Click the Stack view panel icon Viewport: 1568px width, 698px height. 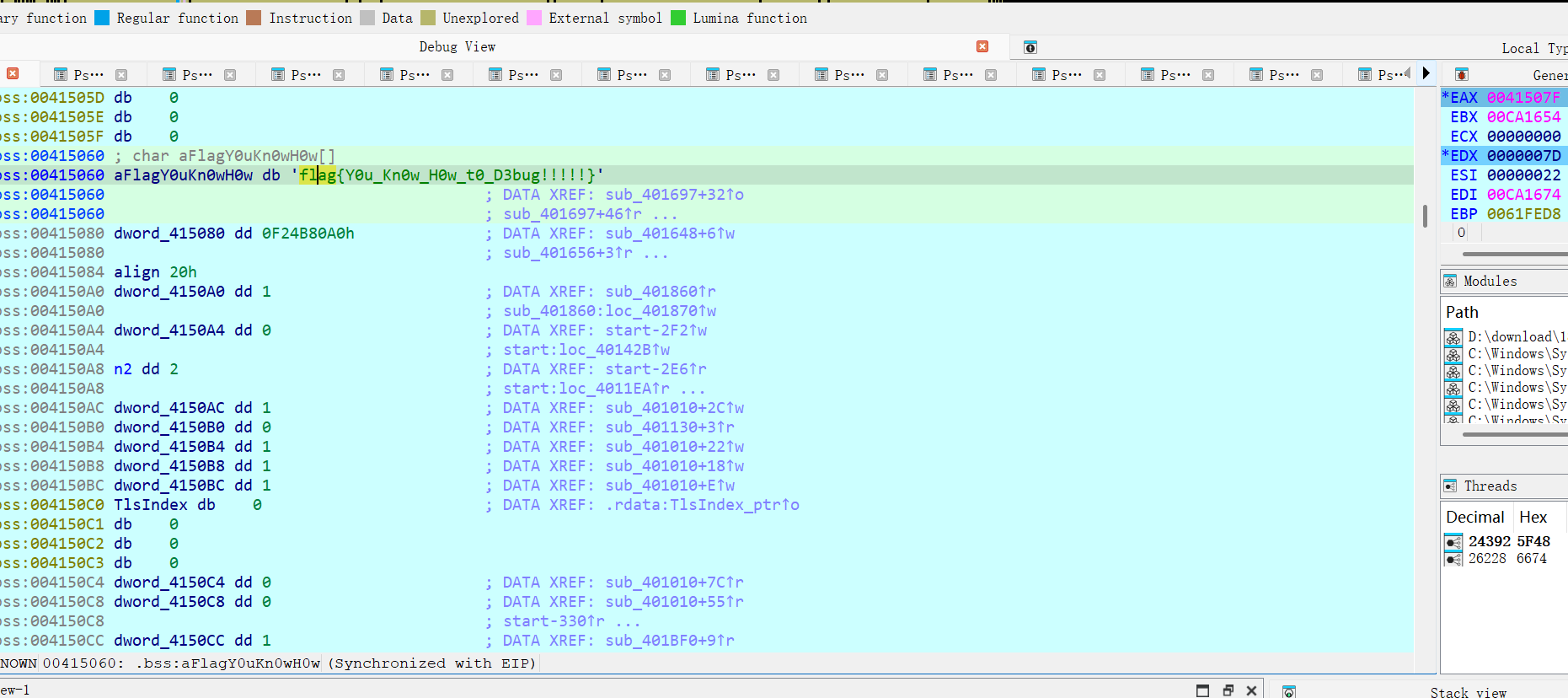click(1289, 692)
